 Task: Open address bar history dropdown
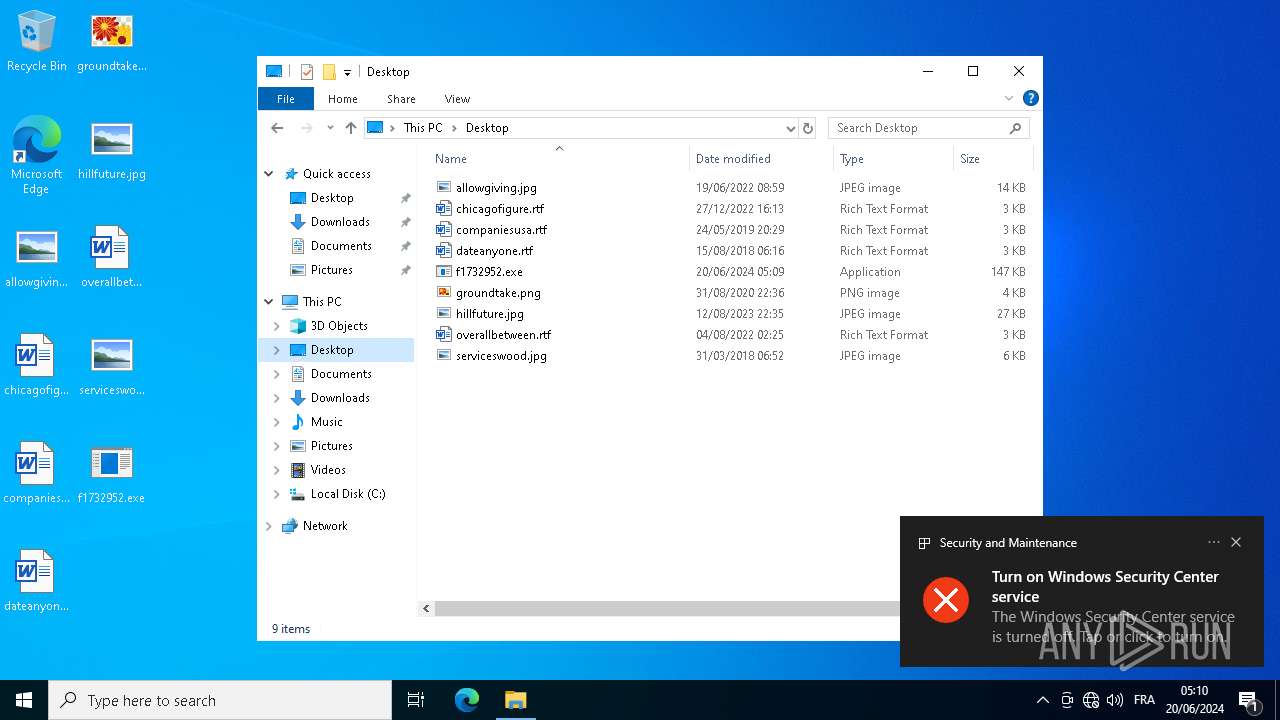(790, 128)
